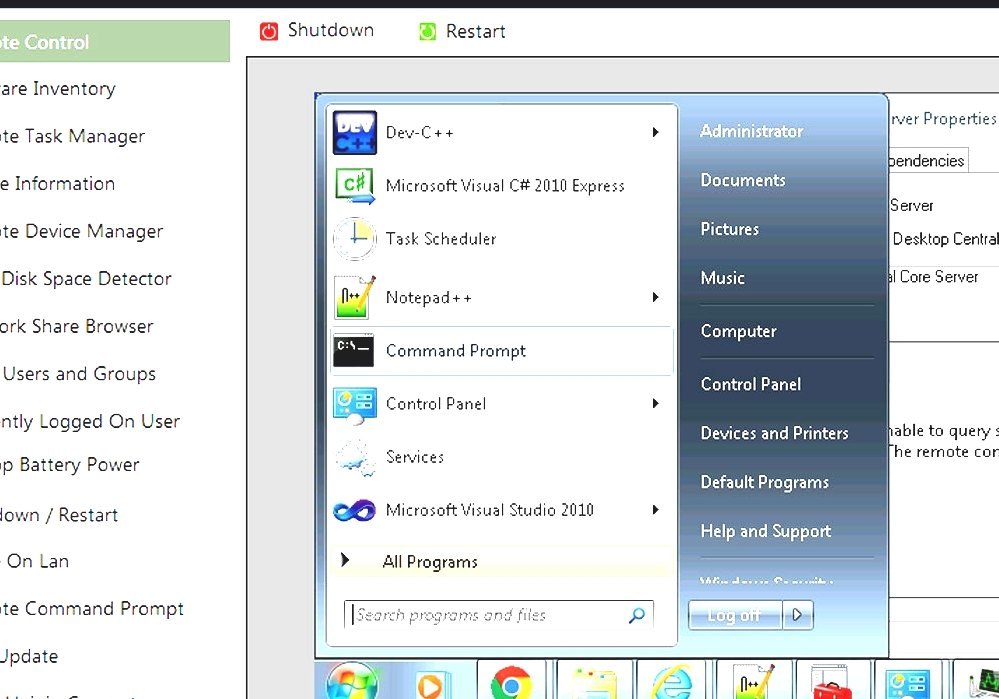This screenshot has width=999, height=699.
Task: Open Task Scheduler
Action: 441,239
